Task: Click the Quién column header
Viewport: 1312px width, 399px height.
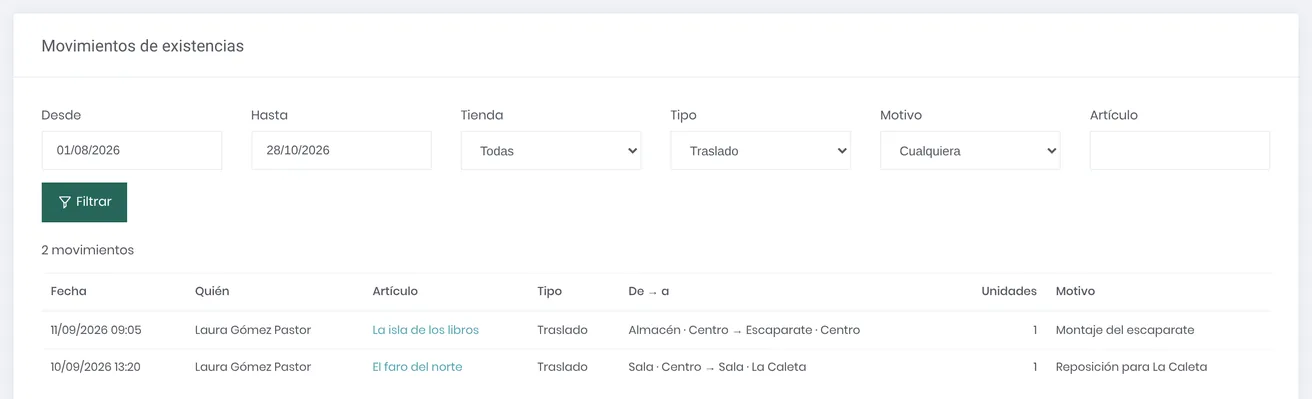Action: click(x=212, y=291)
